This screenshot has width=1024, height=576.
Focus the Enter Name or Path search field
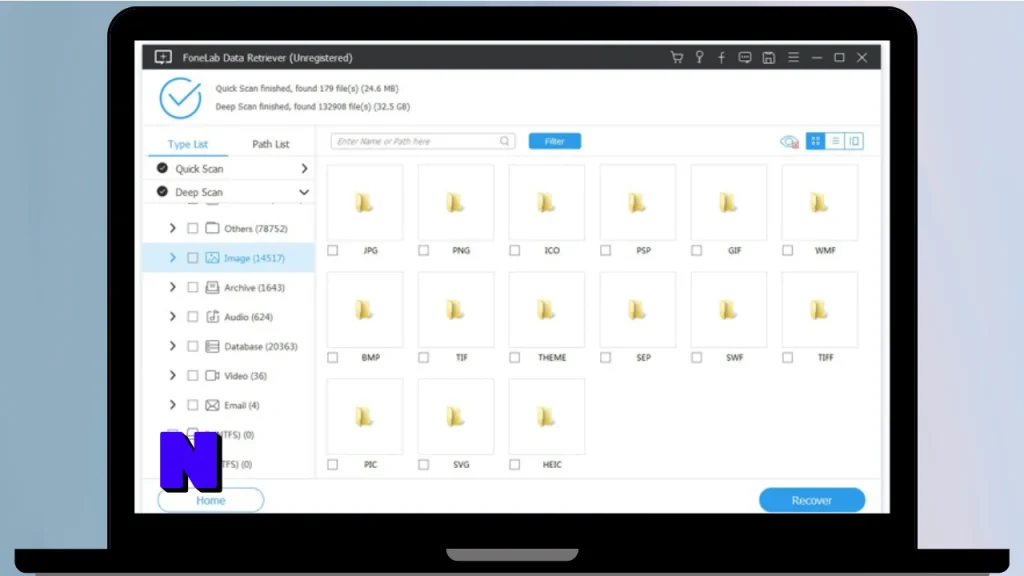[x=423, y=141]
